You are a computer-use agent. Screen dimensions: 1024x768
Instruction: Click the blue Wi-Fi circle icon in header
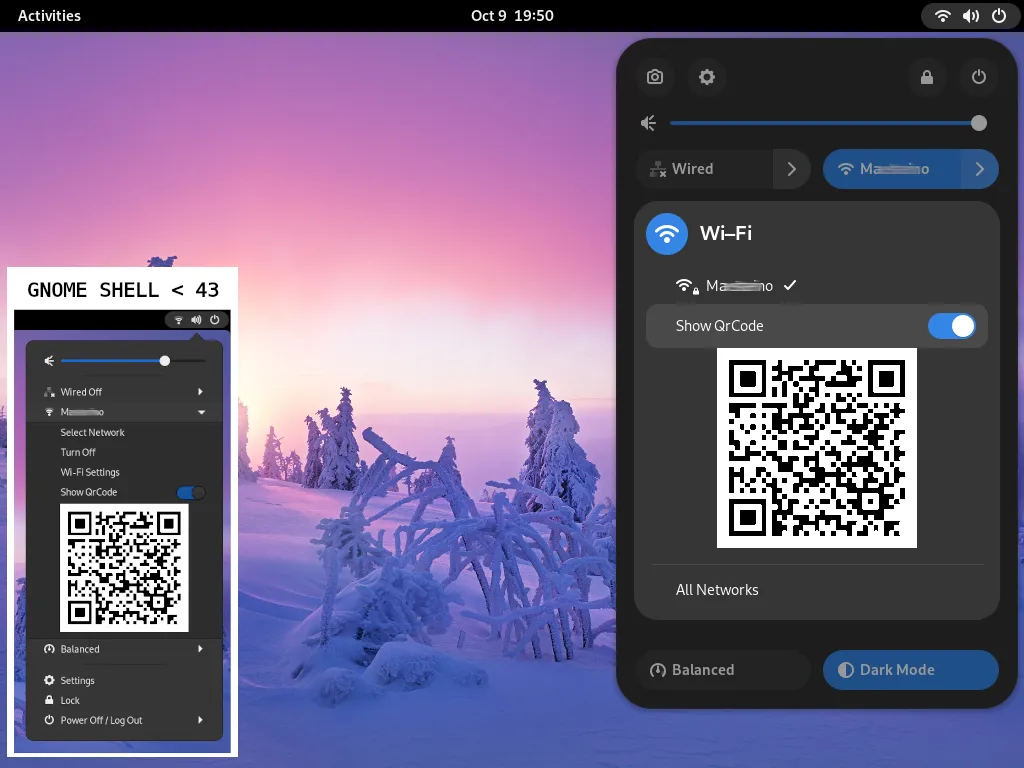(x=667, y=234)
